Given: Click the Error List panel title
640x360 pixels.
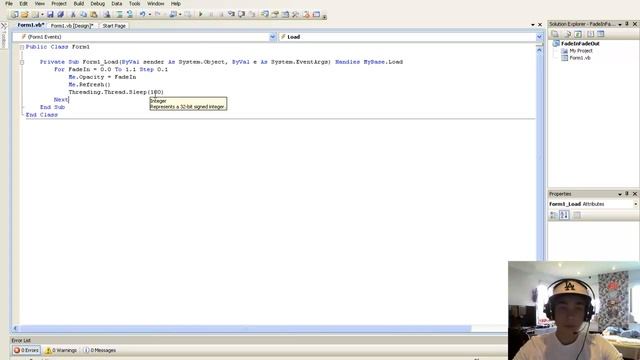Looking at the screenshot, I should coord(21,340).
